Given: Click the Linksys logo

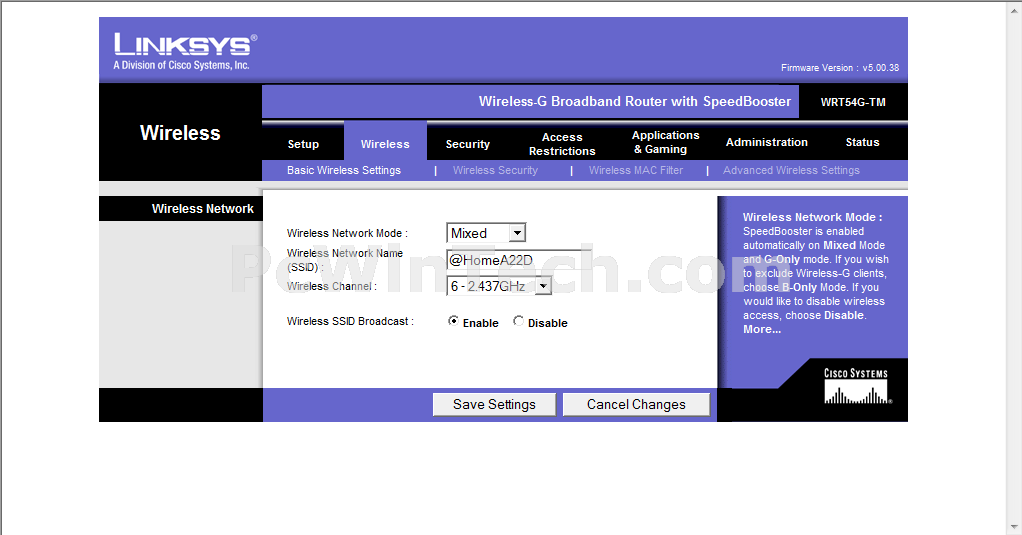Looking at the screenshot, I should coord(186,51).
